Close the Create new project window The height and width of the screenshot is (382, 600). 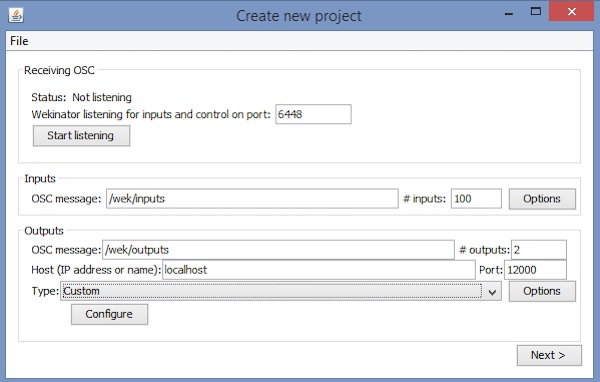pyautogui.click(x=572, y=11)
